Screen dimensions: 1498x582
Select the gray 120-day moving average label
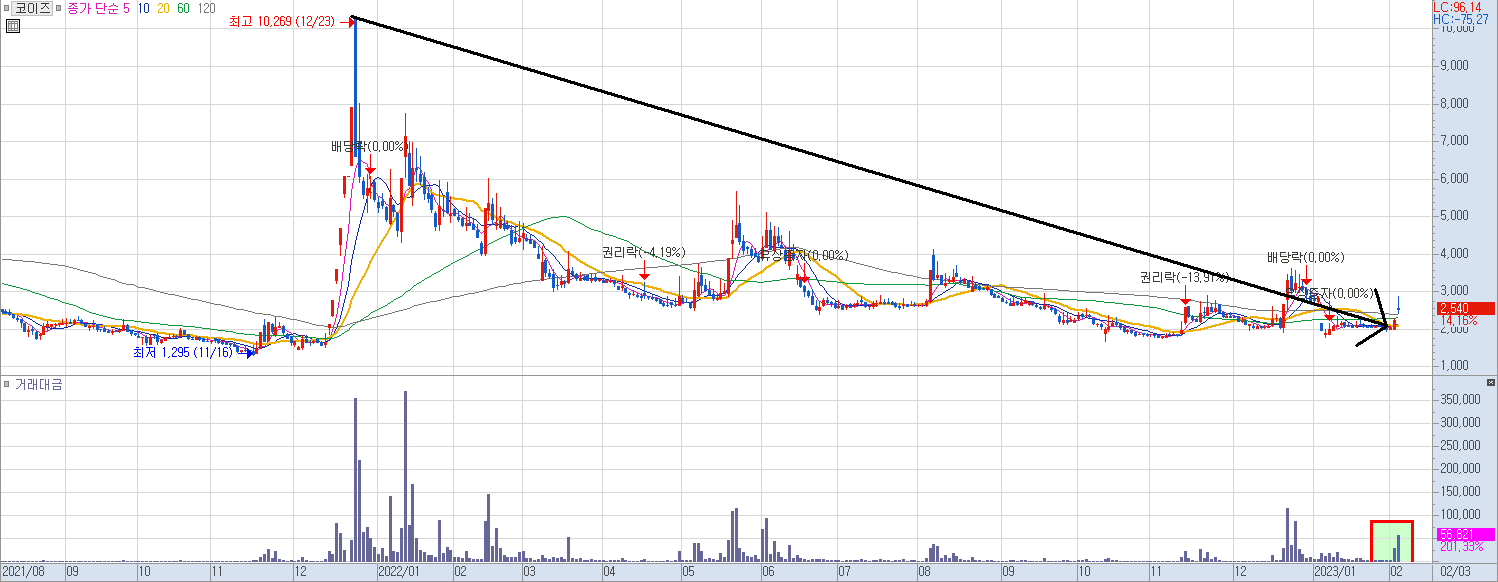click(206, 8)
